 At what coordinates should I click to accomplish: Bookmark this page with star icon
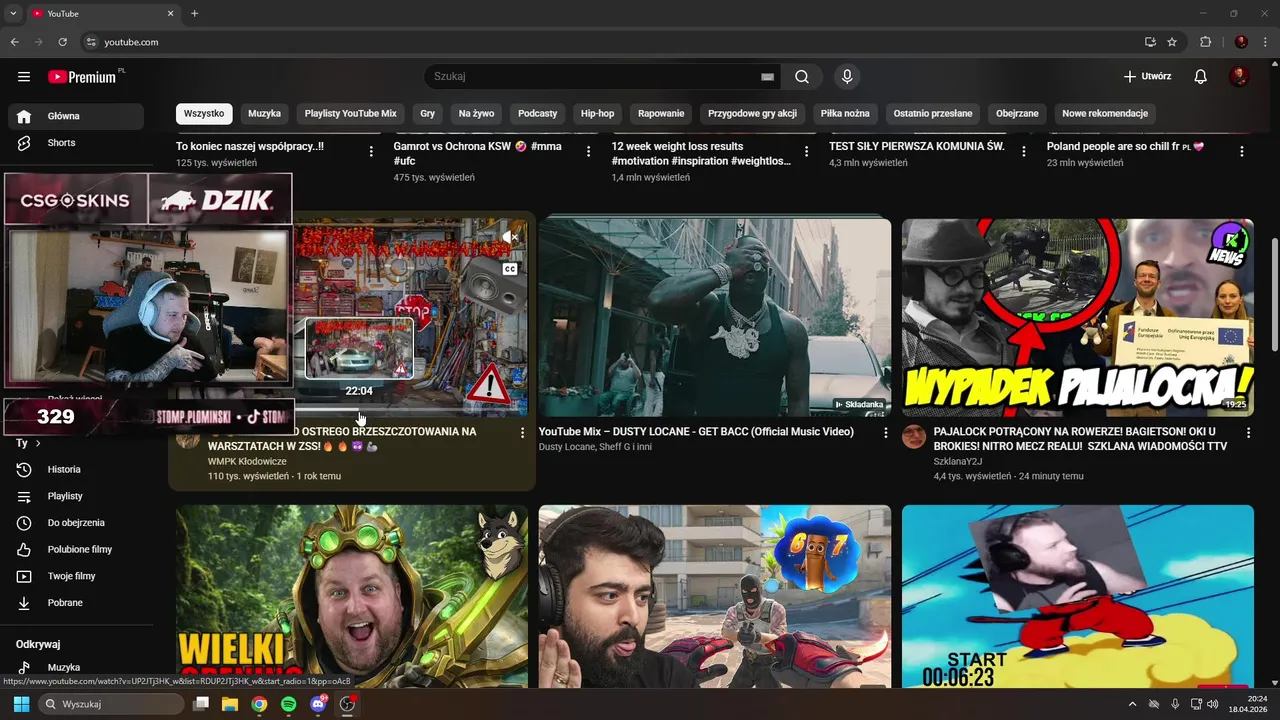(1172, 42)
